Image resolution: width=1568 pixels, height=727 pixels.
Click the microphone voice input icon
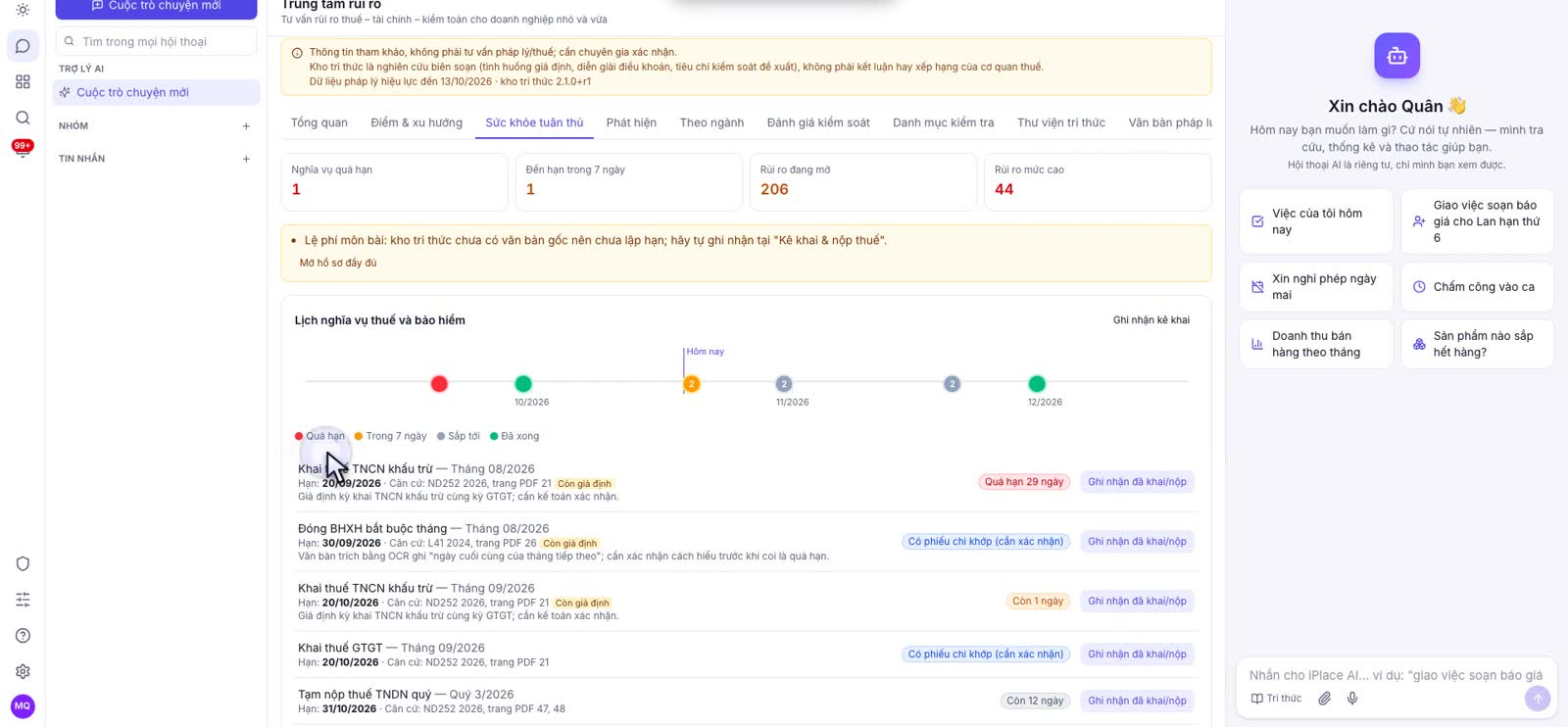point(1352,699)
